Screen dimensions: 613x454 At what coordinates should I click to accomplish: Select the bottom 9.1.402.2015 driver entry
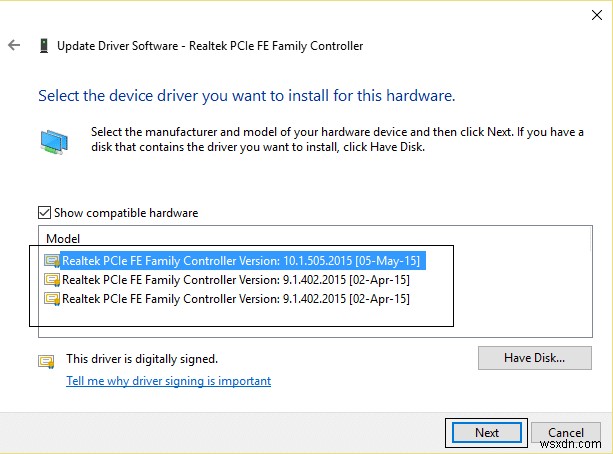tap(236, 299)
